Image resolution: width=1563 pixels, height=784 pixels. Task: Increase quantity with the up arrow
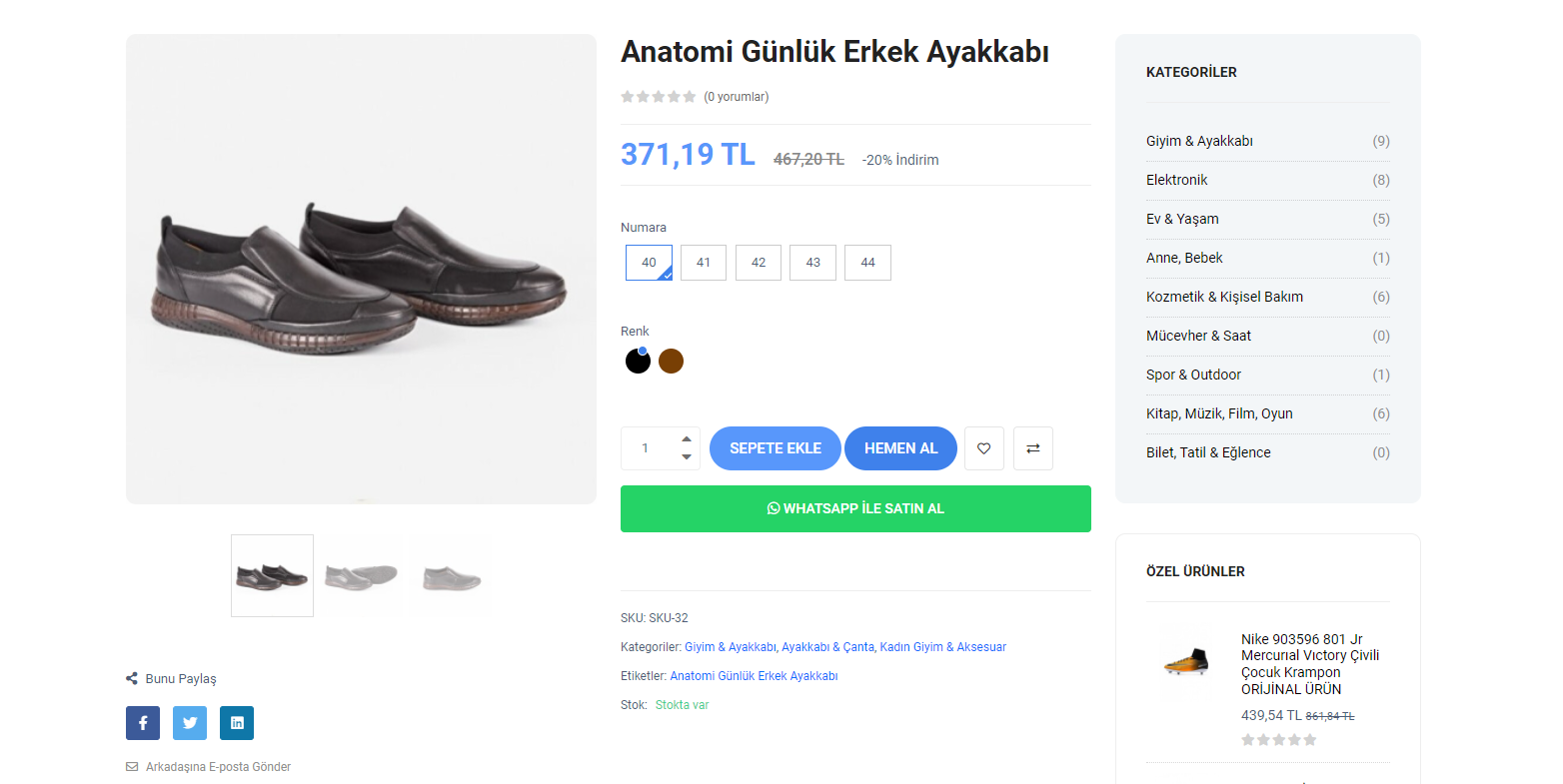coord(687,439)
